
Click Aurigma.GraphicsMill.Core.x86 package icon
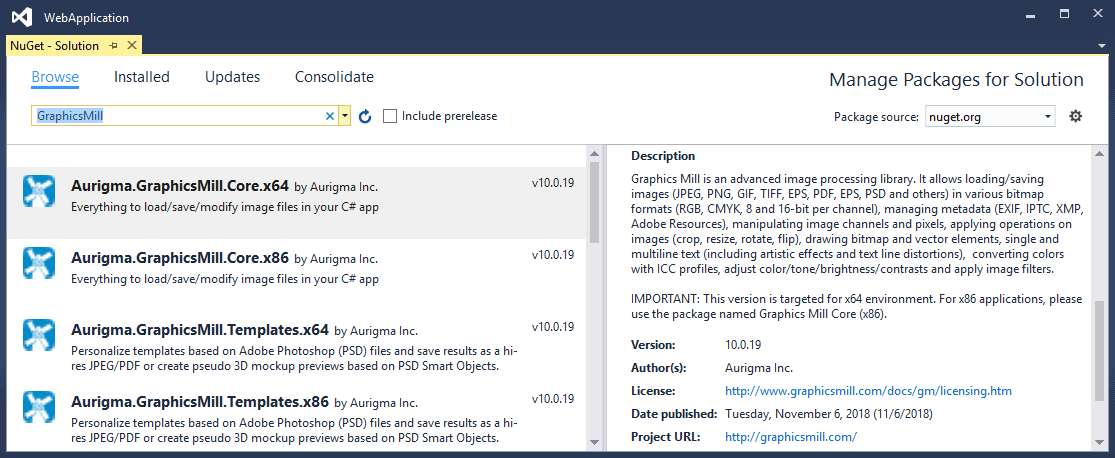(38, 264)
